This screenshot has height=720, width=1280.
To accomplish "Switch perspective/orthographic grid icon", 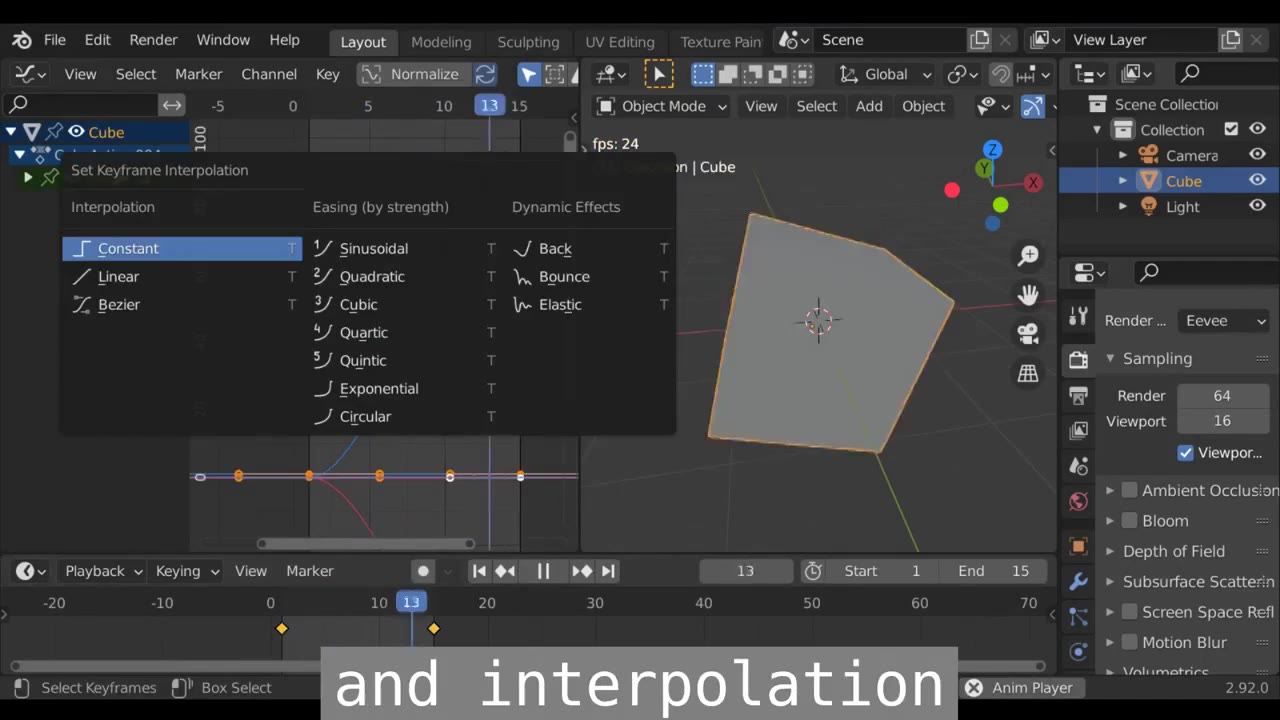I will 1028,373.
